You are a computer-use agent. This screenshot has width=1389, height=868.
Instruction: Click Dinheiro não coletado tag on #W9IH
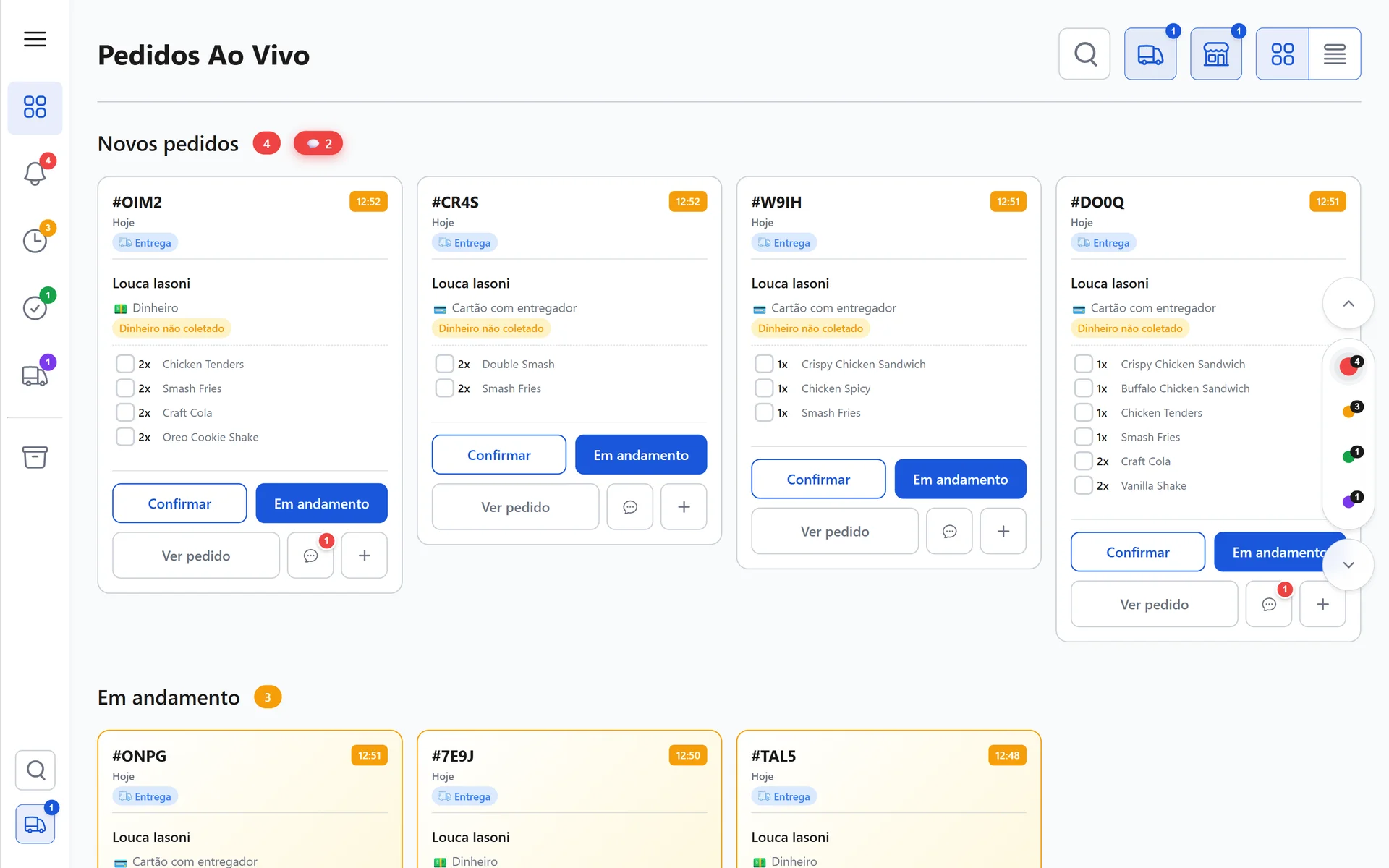[810, 328]
